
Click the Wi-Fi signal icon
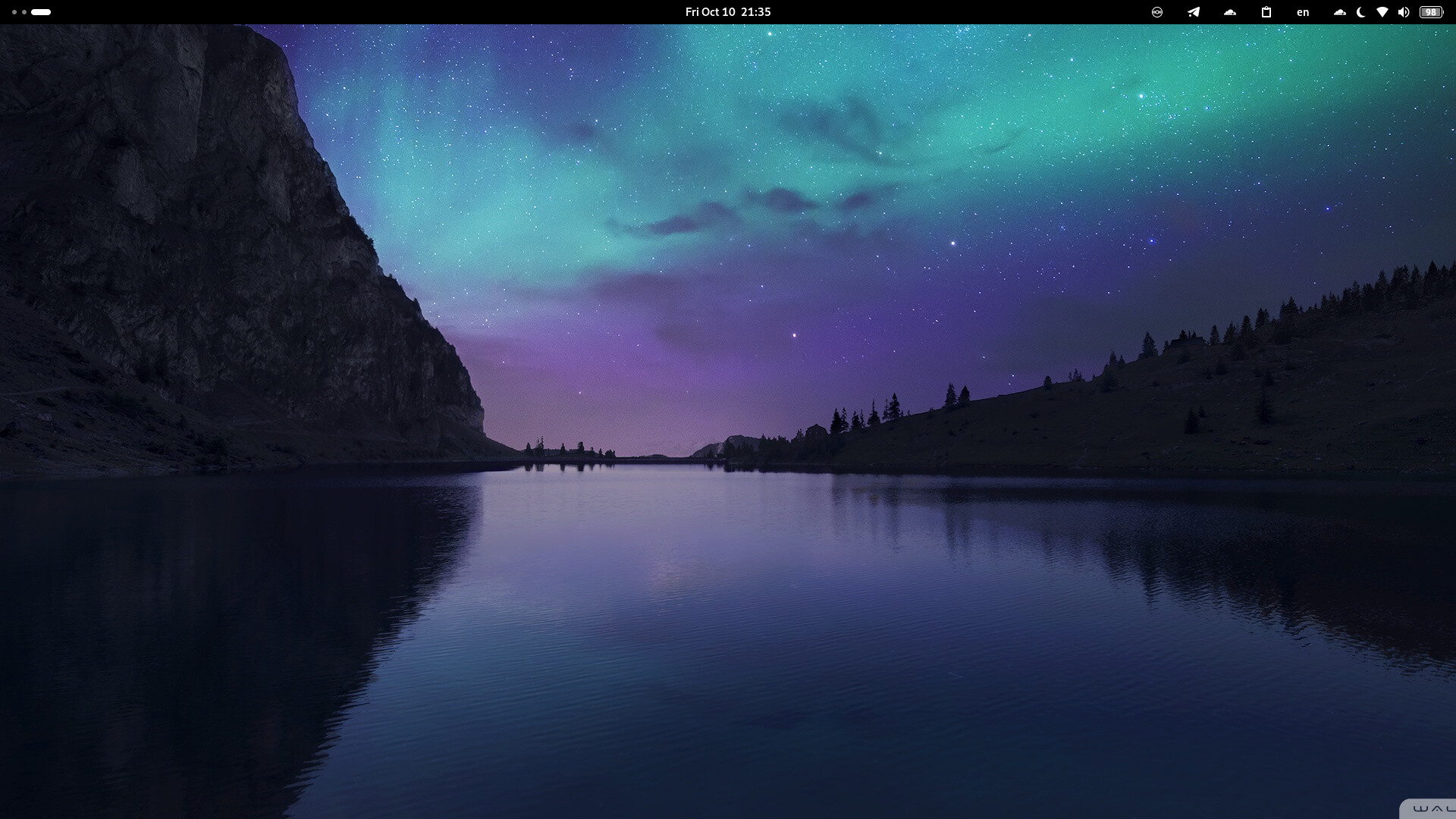[1382, 12]
